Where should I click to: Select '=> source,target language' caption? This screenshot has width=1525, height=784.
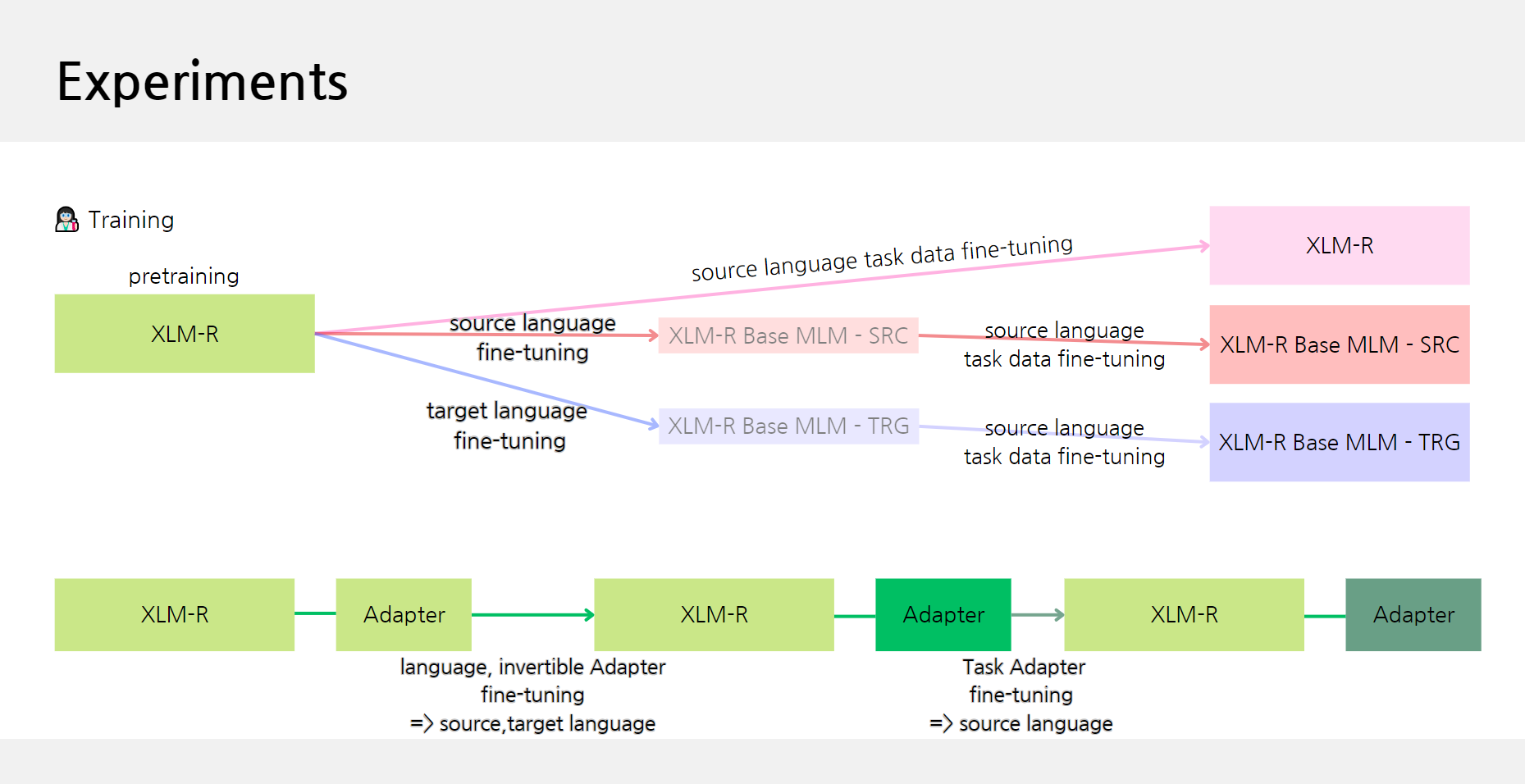click(532, 723)
